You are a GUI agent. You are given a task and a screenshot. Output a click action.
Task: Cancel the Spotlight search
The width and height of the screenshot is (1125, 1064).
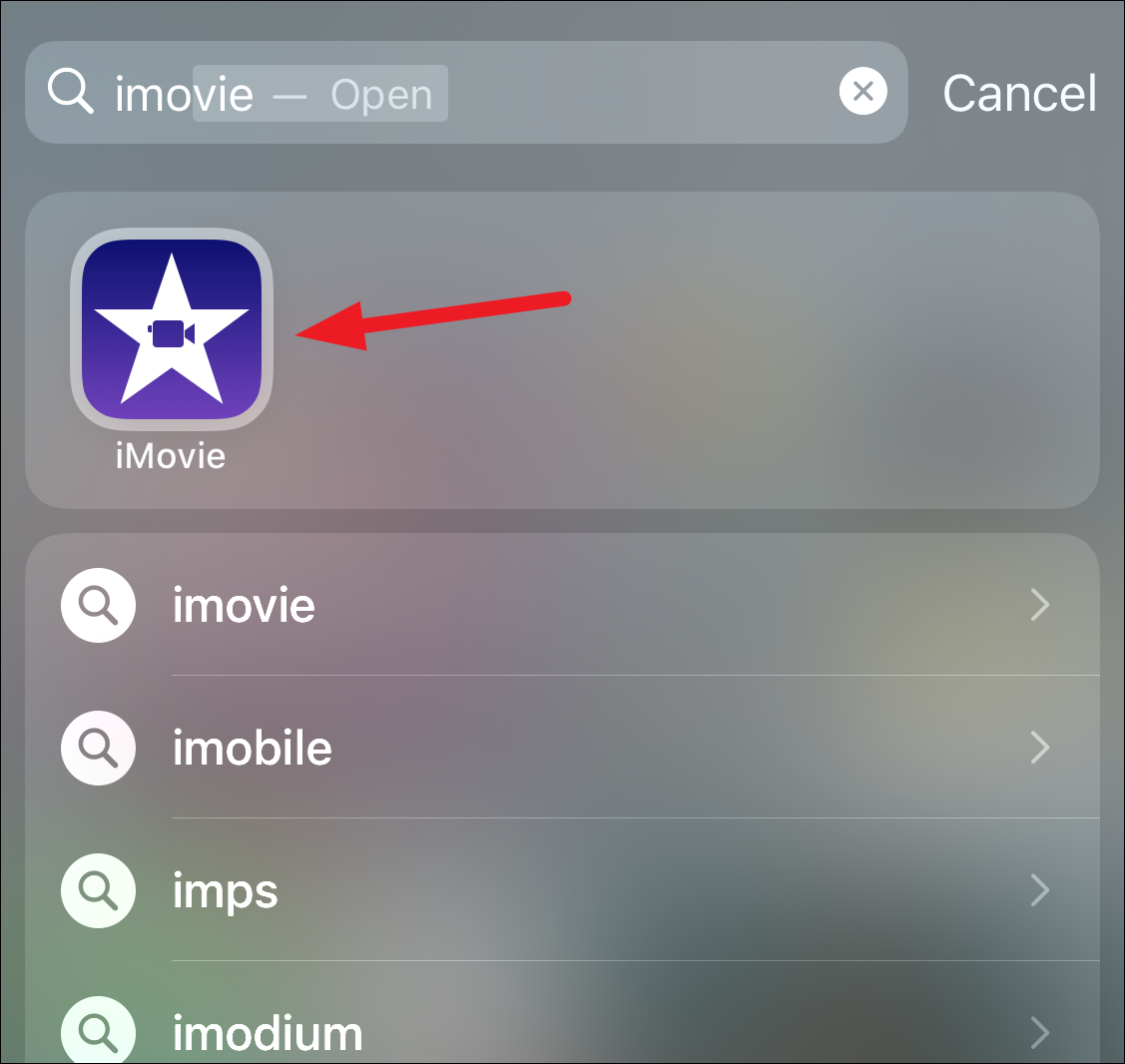point(1019,93)
